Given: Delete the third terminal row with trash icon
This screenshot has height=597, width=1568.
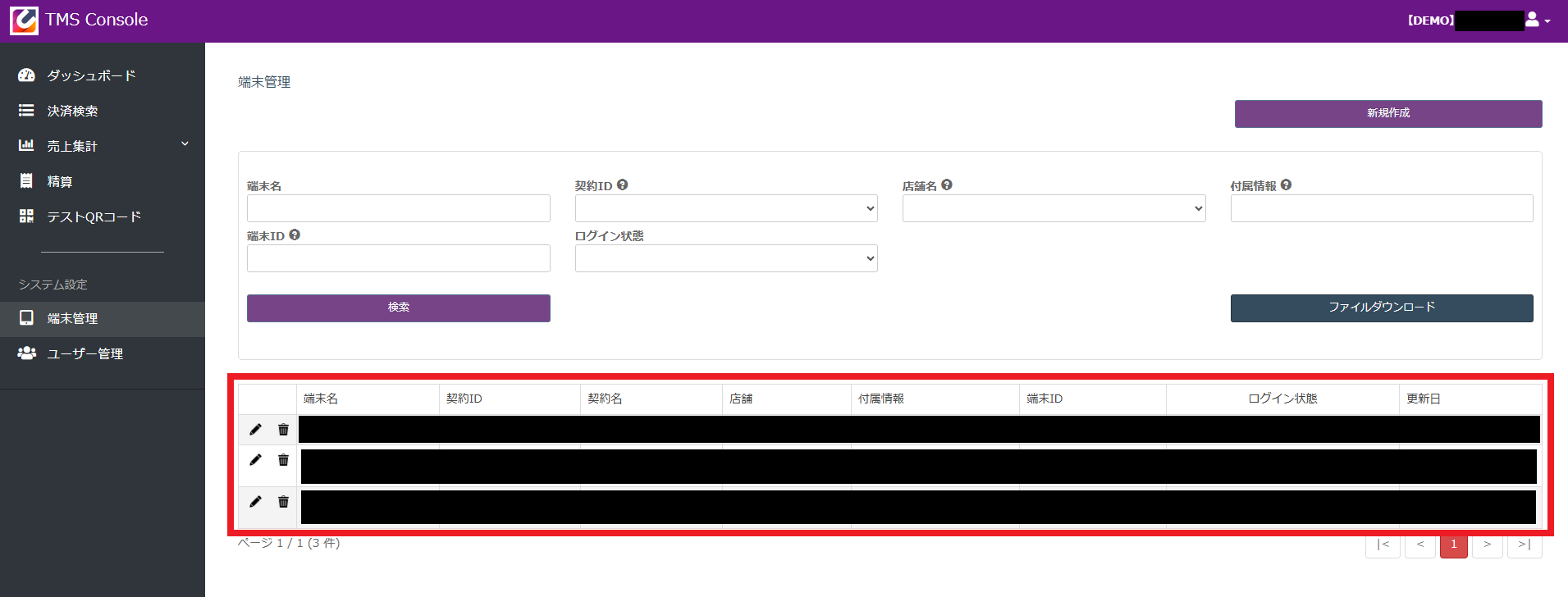Looking at the screenshot, I should click(x=283, y=501).
